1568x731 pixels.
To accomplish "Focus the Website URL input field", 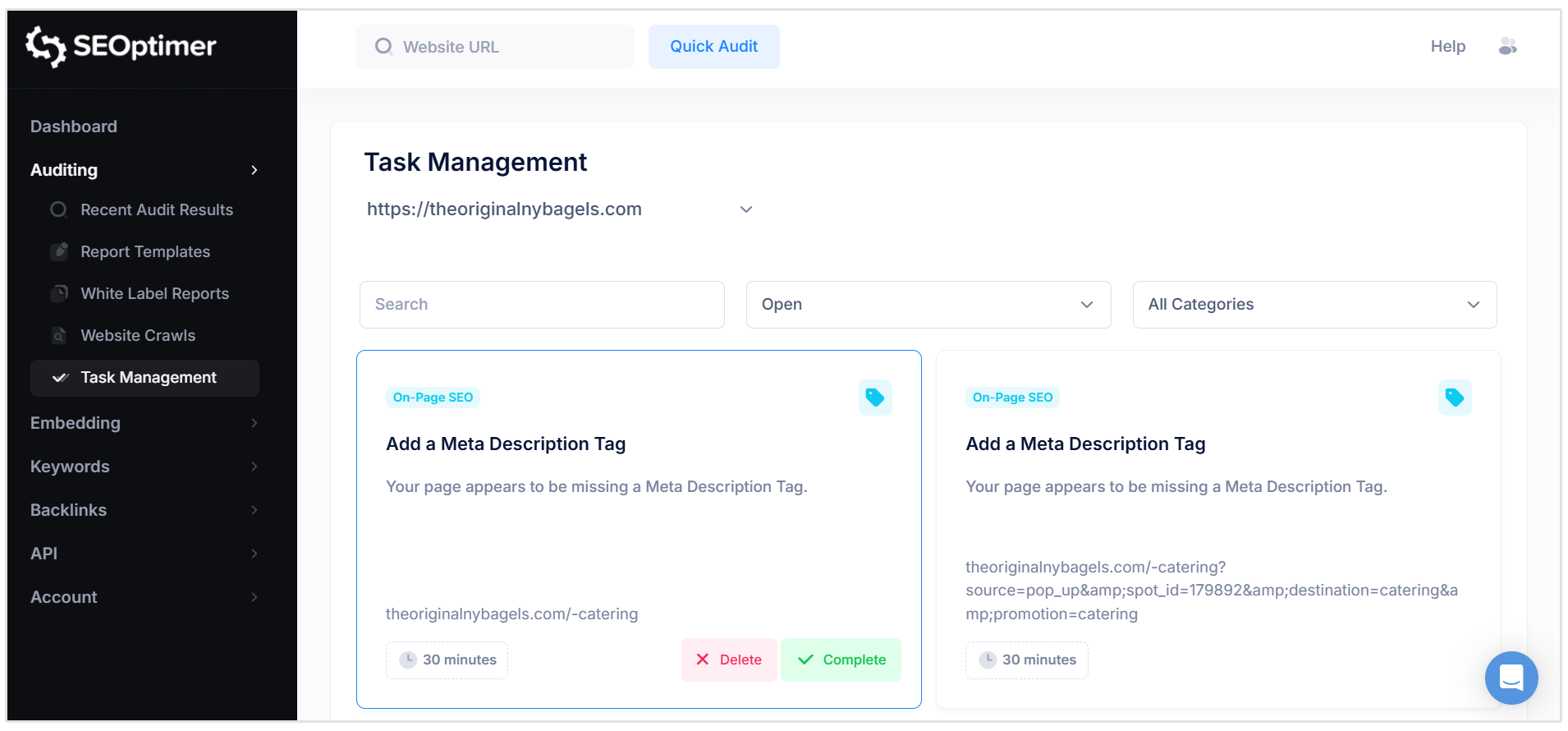I will (495, 47).
